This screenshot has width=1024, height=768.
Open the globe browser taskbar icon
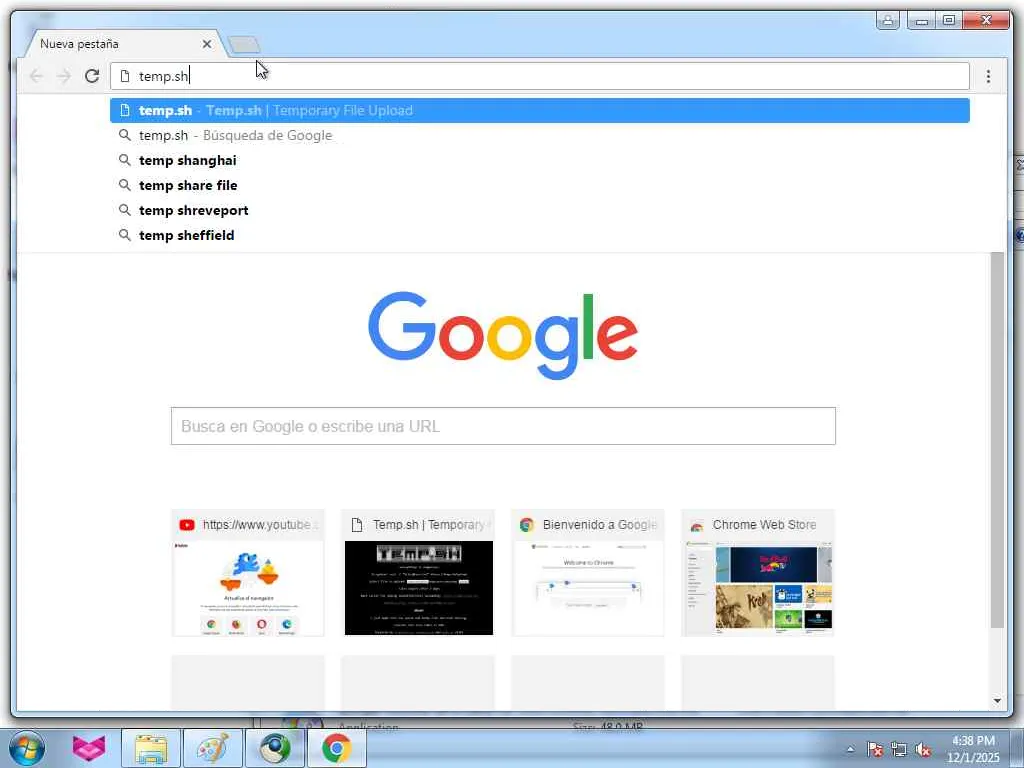tap(275, 748)
